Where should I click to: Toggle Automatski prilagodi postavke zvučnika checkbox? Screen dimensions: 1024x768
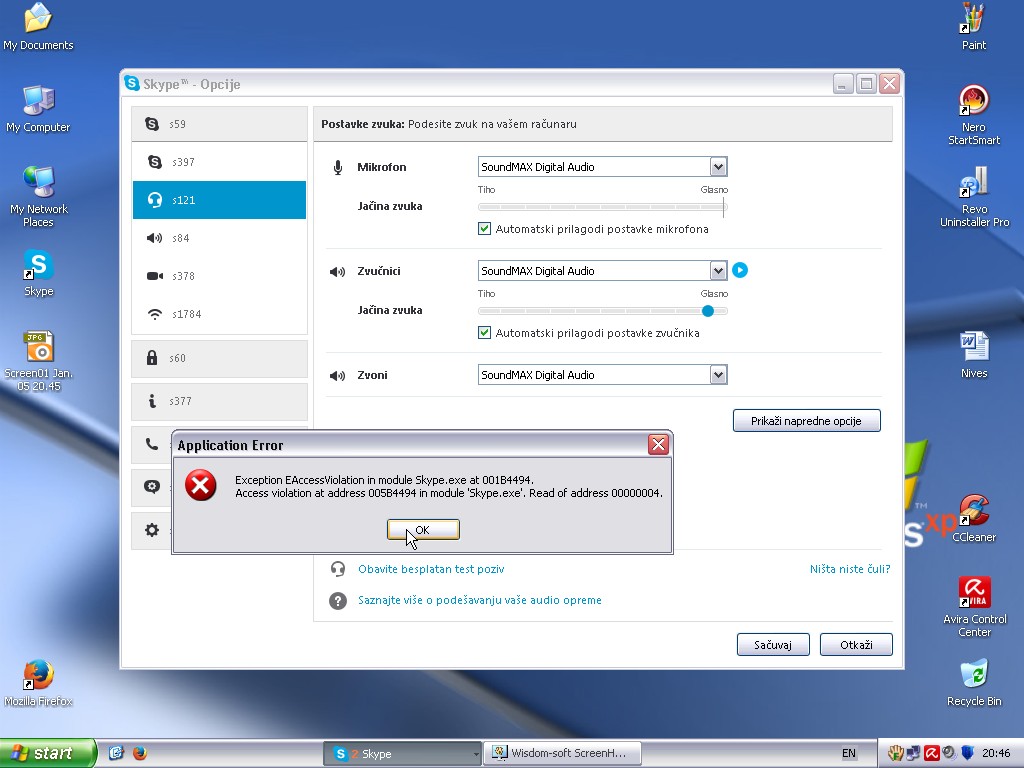[x=485, y=332]
